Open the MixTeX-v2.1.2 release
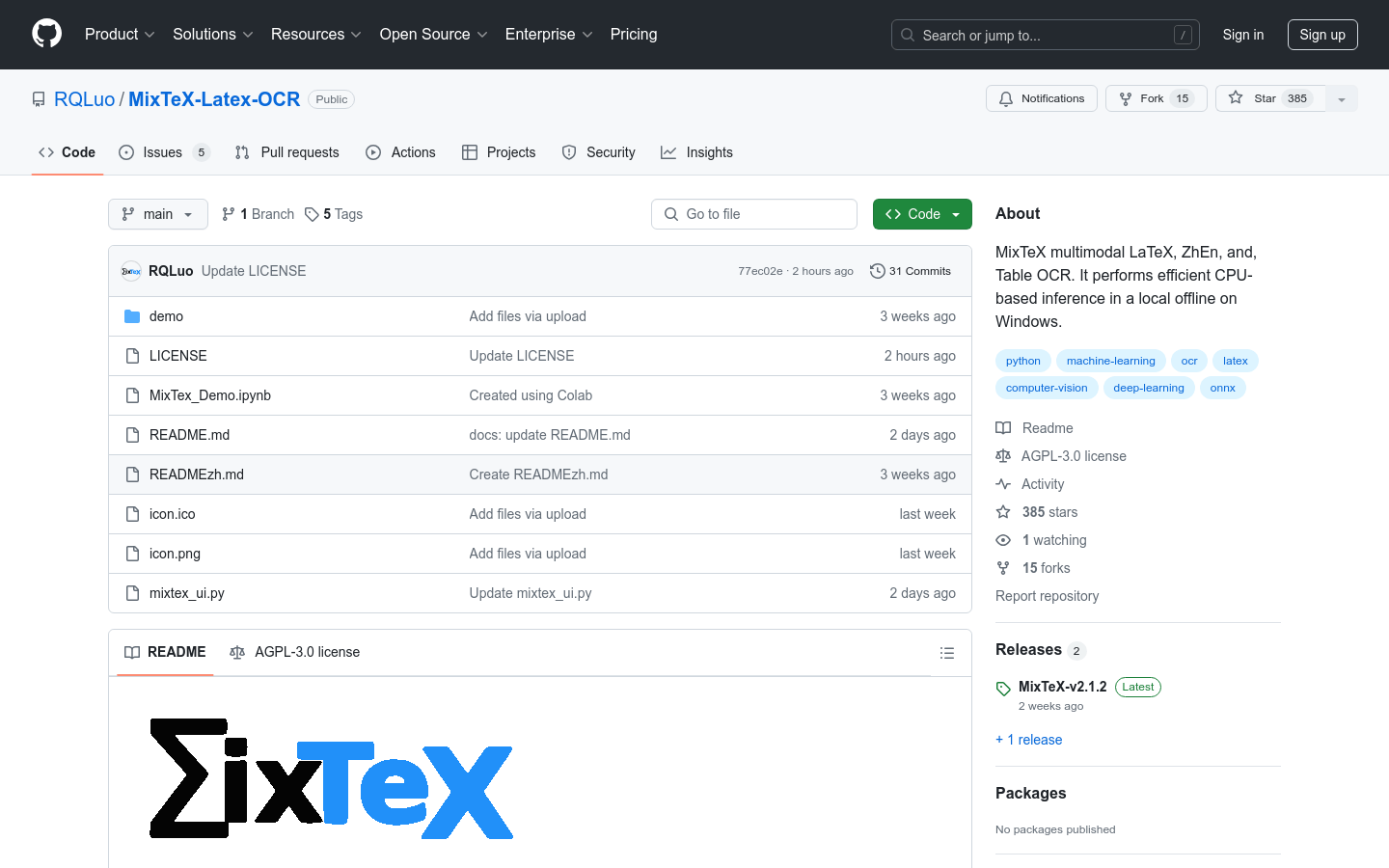The image size is (1389, 868). (x=1063, y=687)
